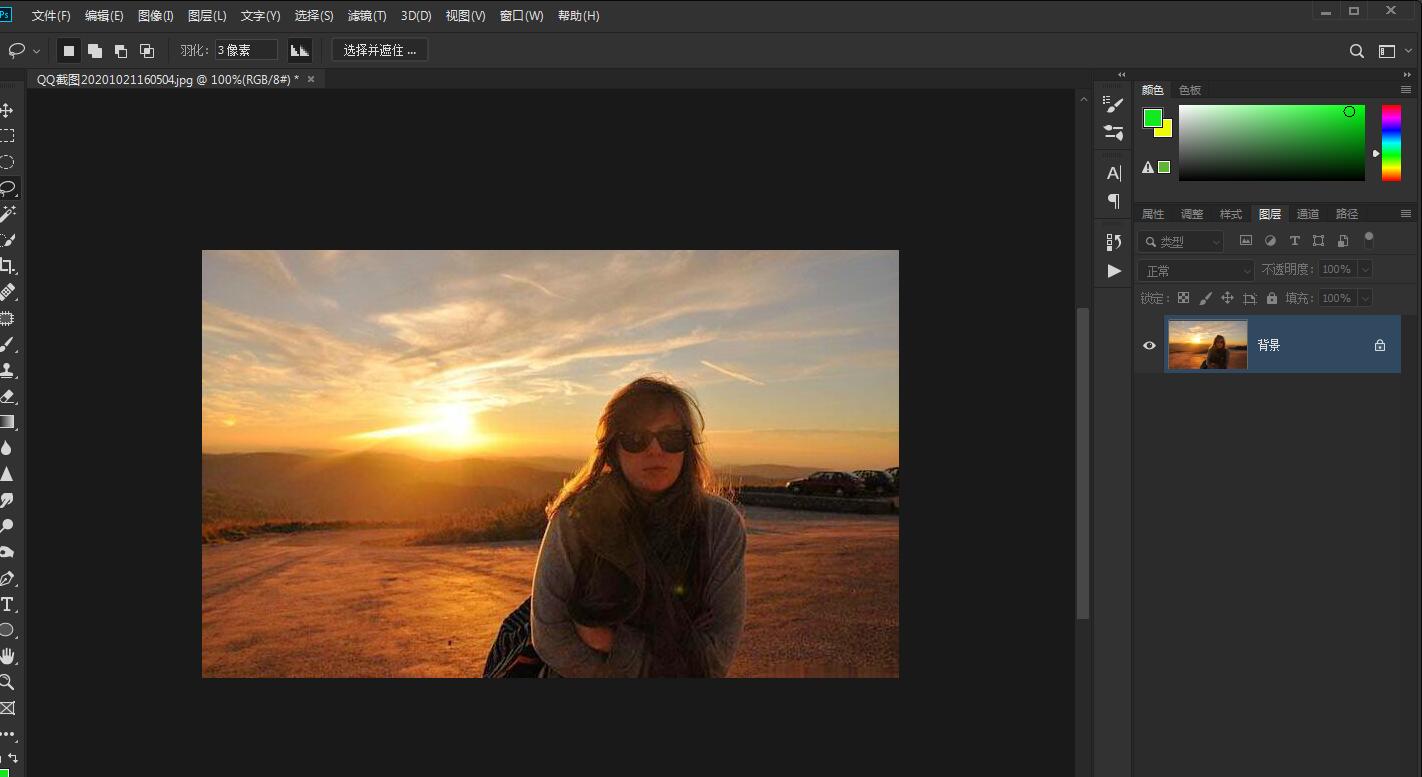Open the 正常 blend mode dropdown
The height and width of the screenshot is (777, 1422).
(x=1195, y=270)
